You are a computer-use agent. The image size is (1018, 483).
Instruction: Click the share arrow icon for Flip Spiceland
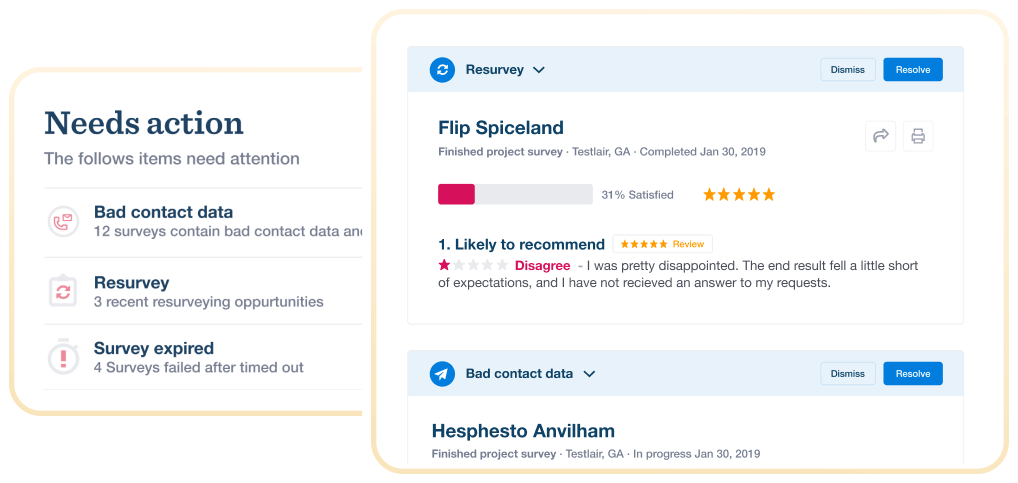point(881,136)
